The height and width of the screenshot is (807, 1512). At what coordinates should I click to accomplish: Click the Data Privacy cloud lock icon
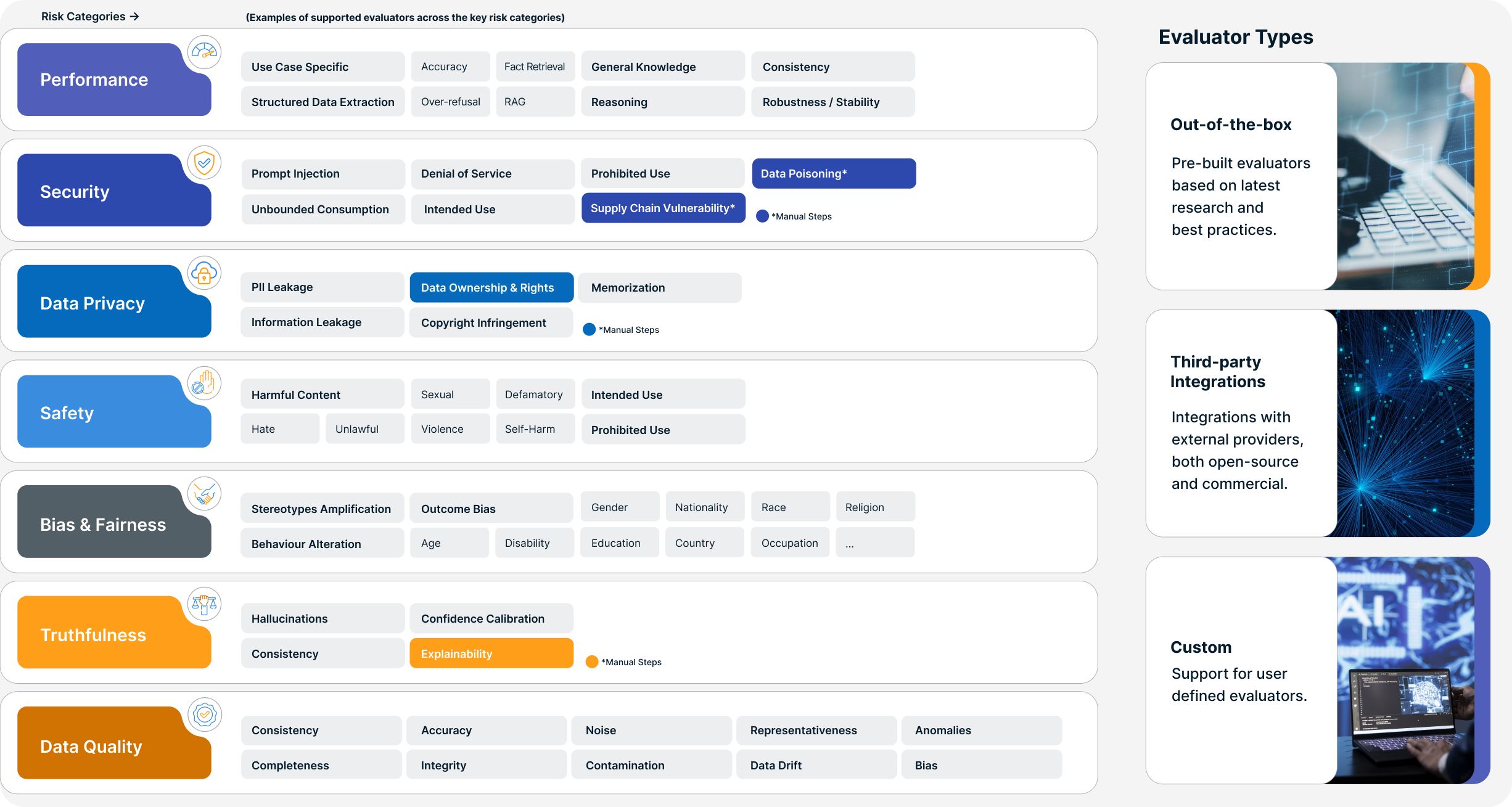[x=204, y=273]
